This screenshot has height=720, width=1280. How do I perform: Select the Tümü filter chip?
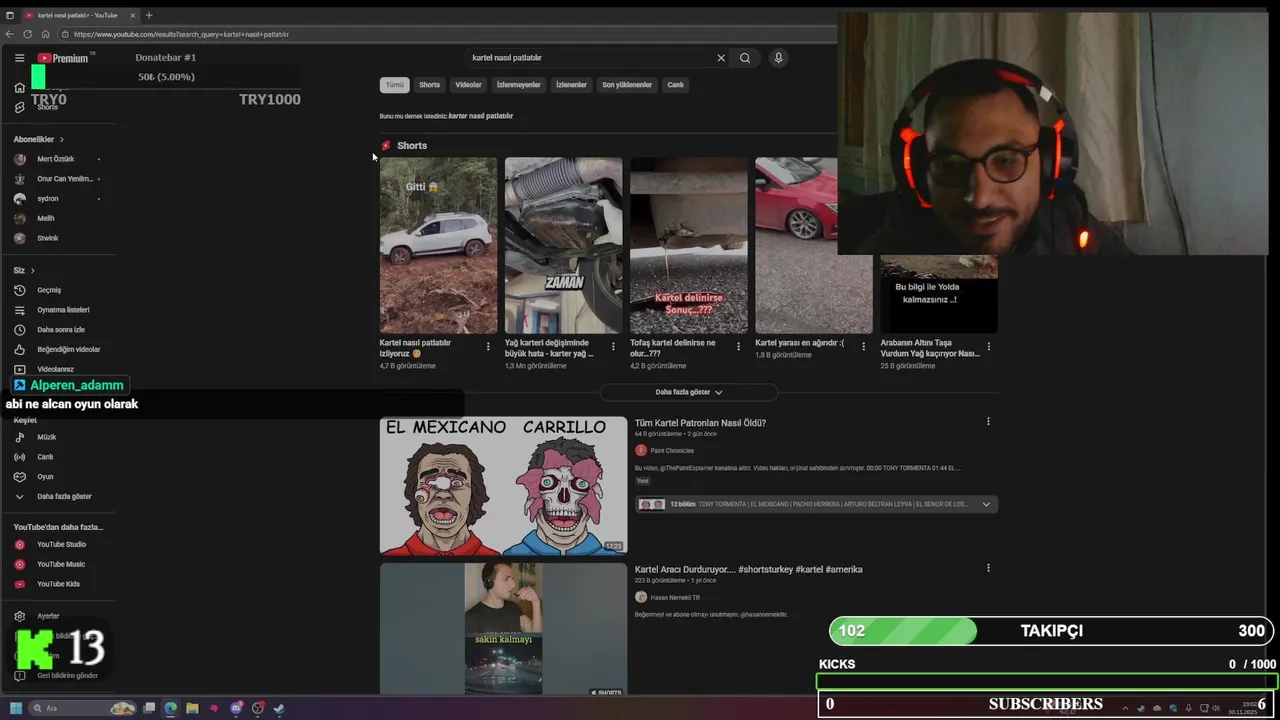pyautogui.click(x=395, y=85)
